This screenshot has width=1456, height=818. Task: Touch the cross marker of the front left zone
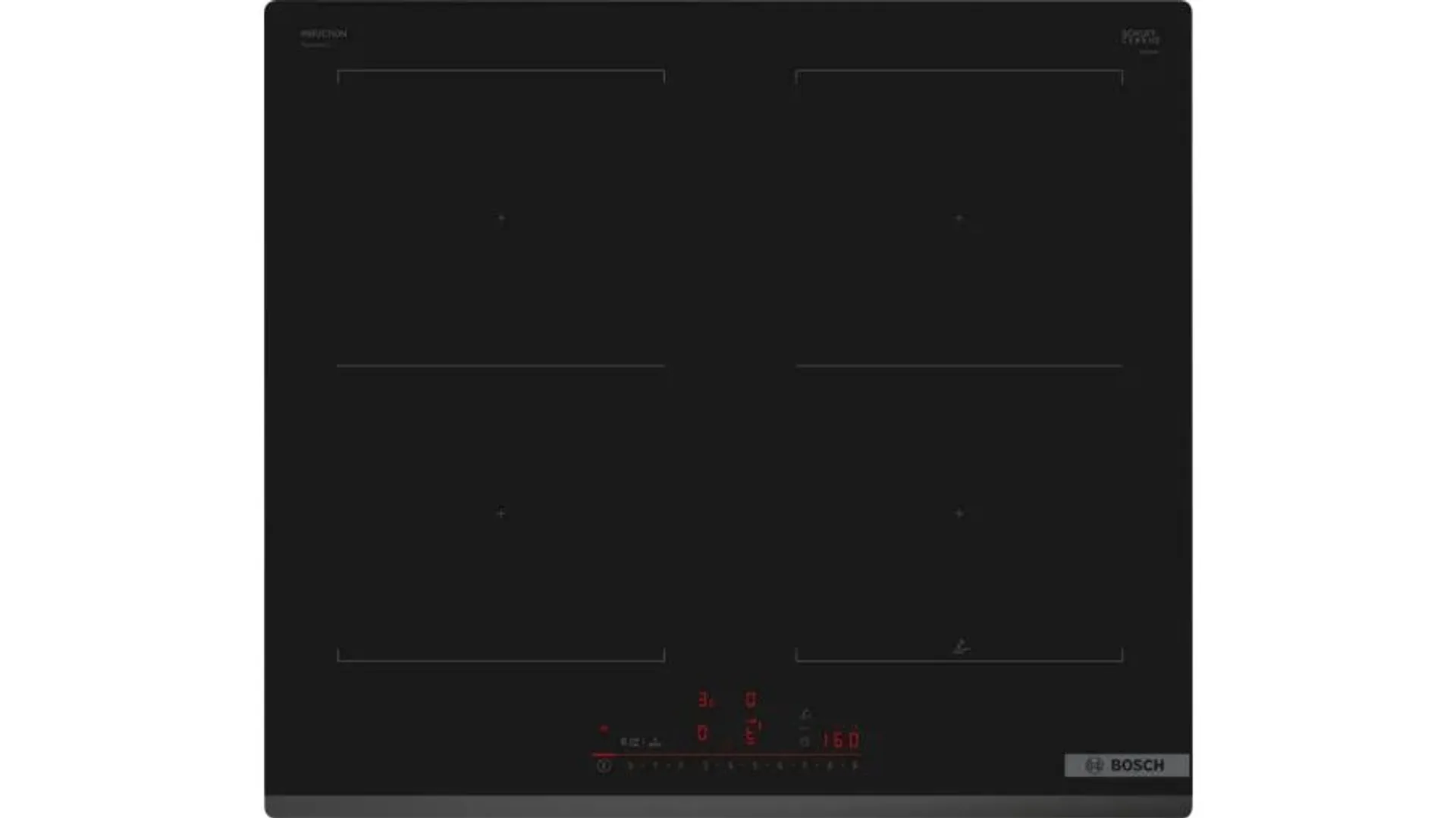[x=500, y=513]
